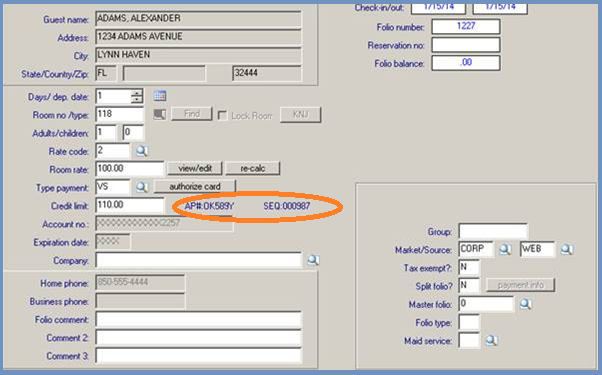This screenshot has height=375, width=602.
Task: Increase days with the spinner up arrow
Action: (137, 93)
